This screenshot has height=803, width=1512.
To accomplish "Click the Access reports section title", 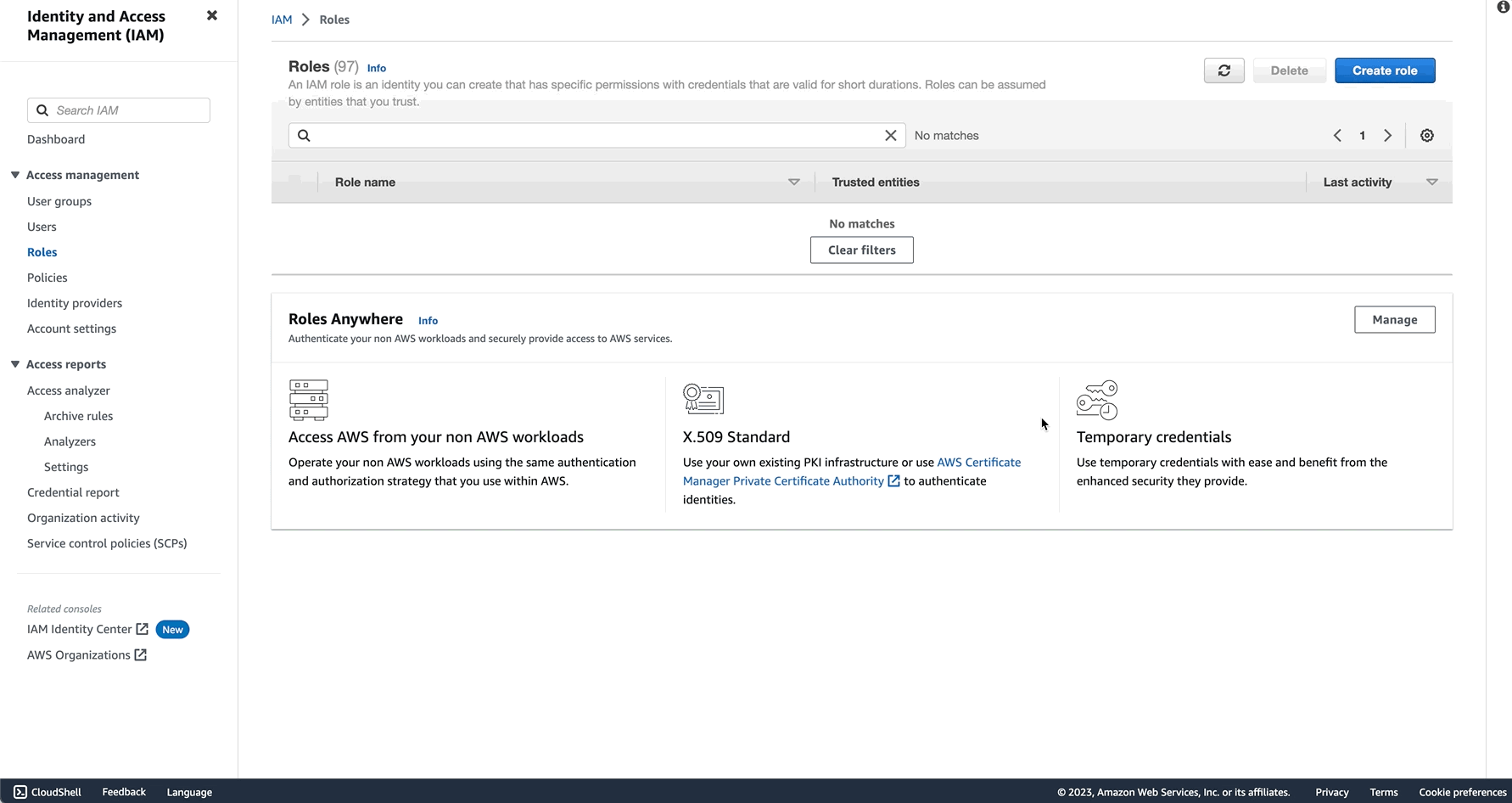I will pos(66,364).
